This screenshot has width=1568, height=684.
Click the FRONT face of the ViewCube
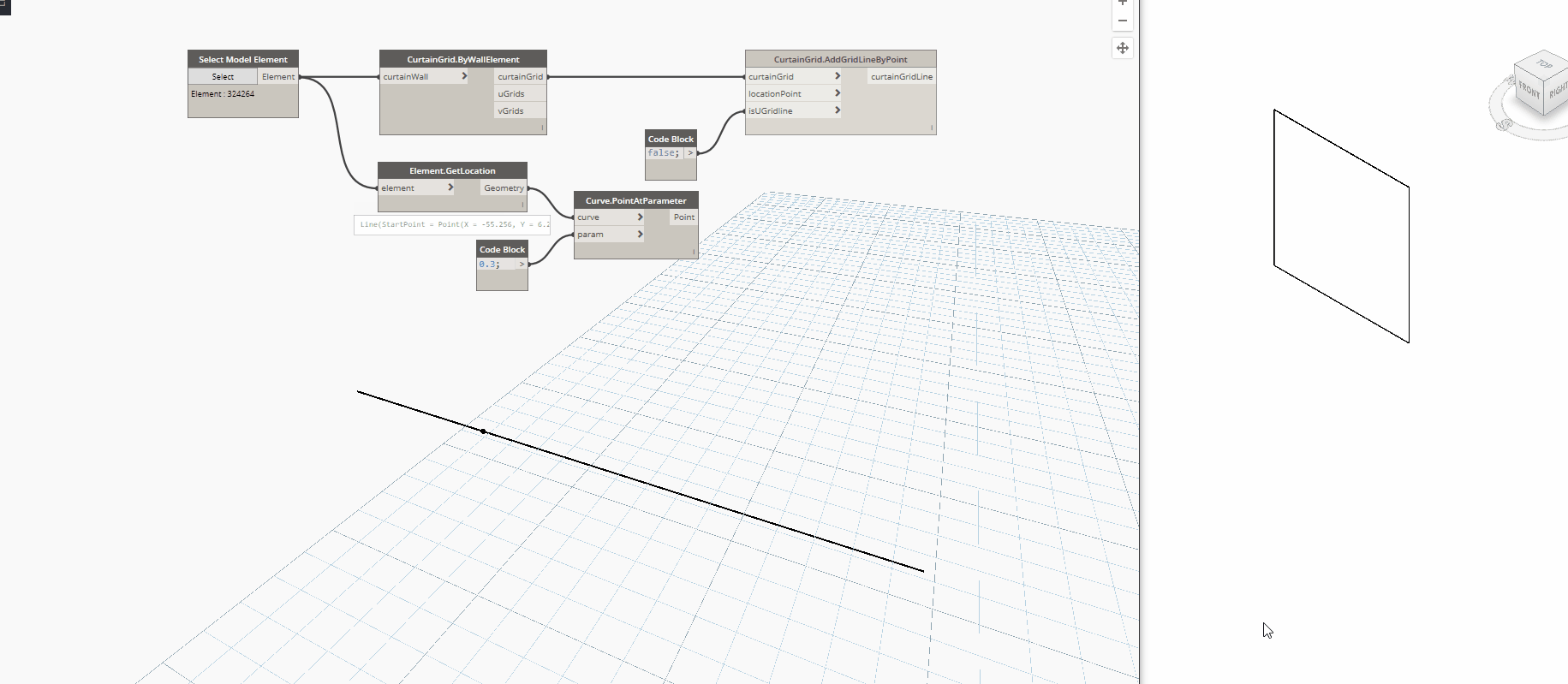pos(1529,90)
